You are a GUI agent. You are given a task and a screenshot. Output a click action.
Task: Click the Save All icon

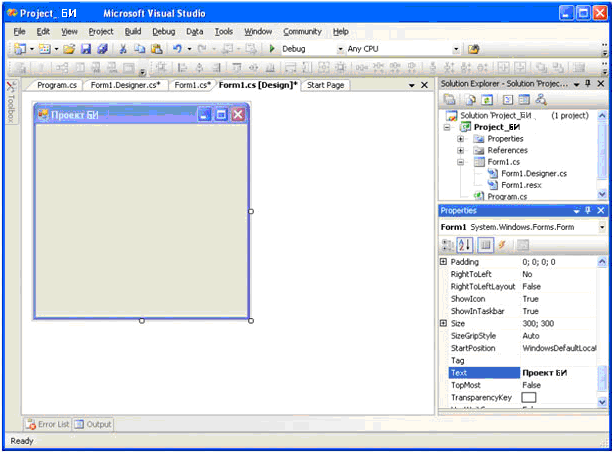click(x=102, y=49)
